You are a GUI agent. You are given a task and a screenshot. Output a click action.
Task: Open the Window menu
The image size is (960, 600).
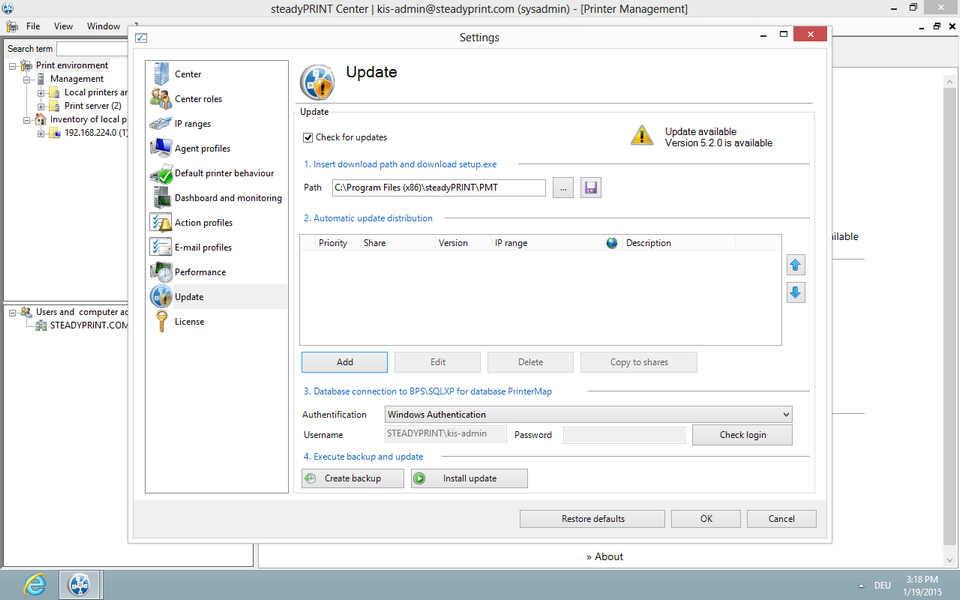pos(103,26)
